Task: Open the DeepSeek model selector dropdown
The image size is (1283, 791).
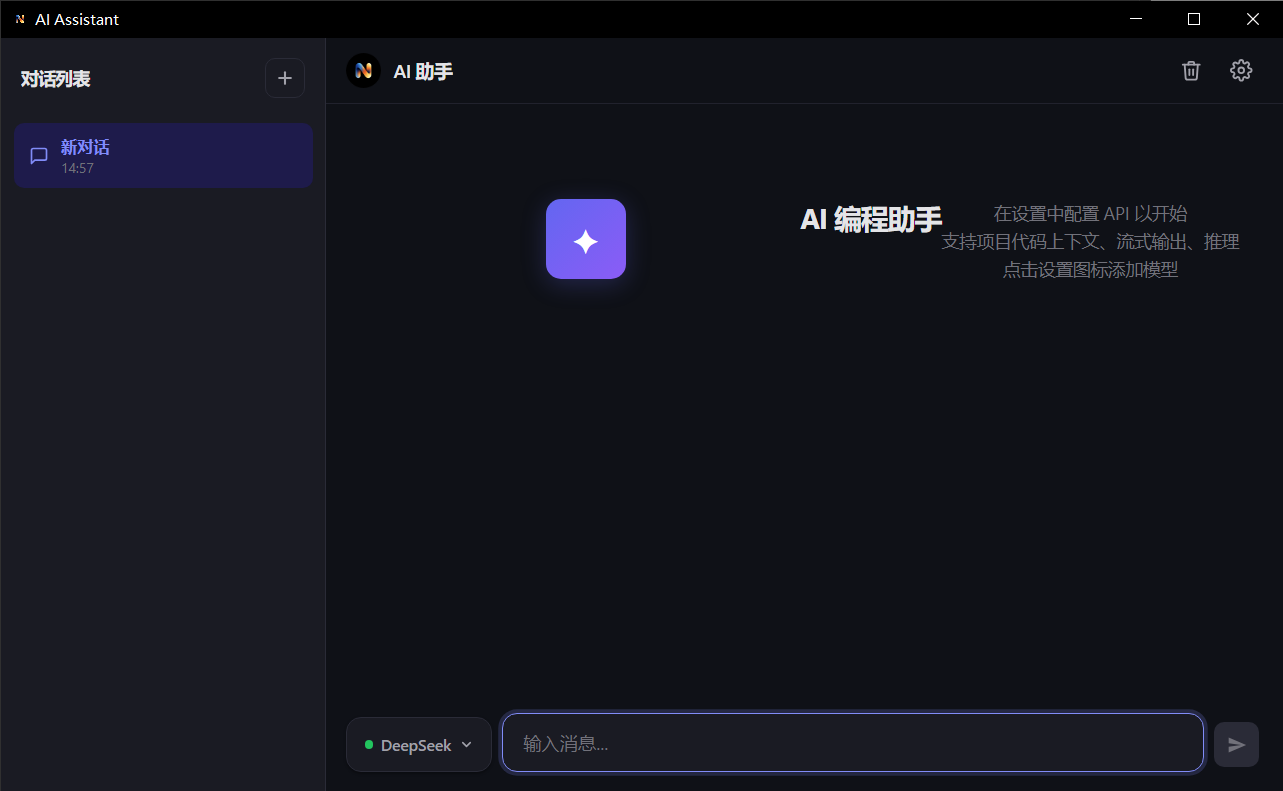Action: click(419, 745)
